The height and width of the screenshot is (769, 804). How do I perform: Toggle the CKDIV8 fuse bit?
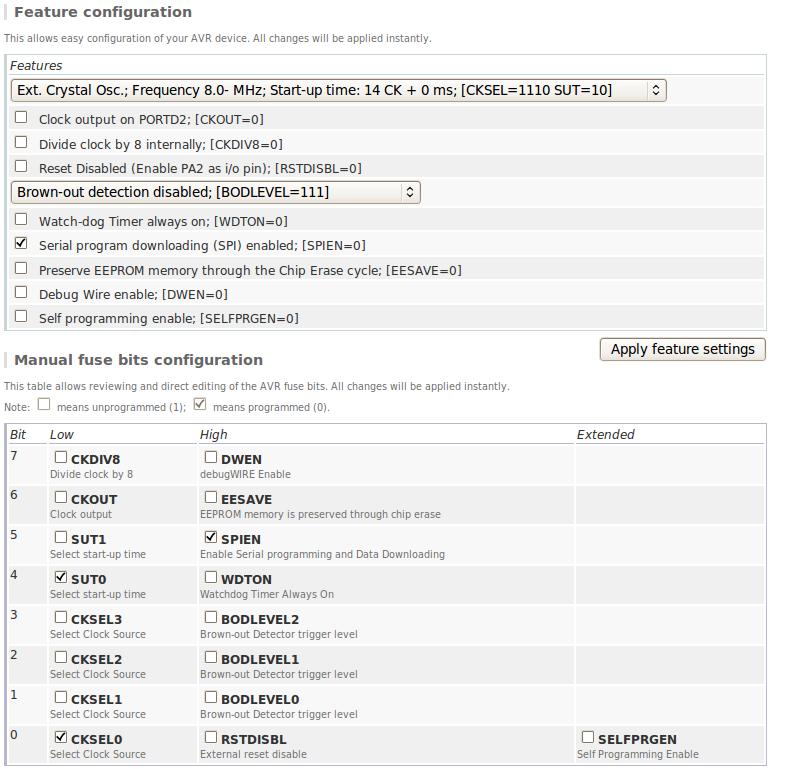pos(61,458)
